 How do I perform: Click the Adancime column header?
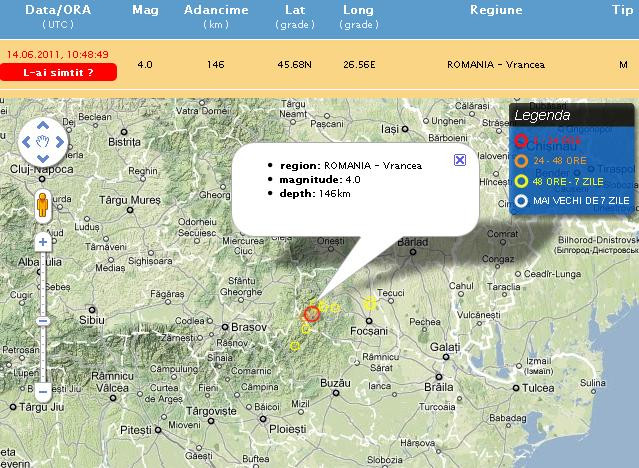(x=216, y=10)
